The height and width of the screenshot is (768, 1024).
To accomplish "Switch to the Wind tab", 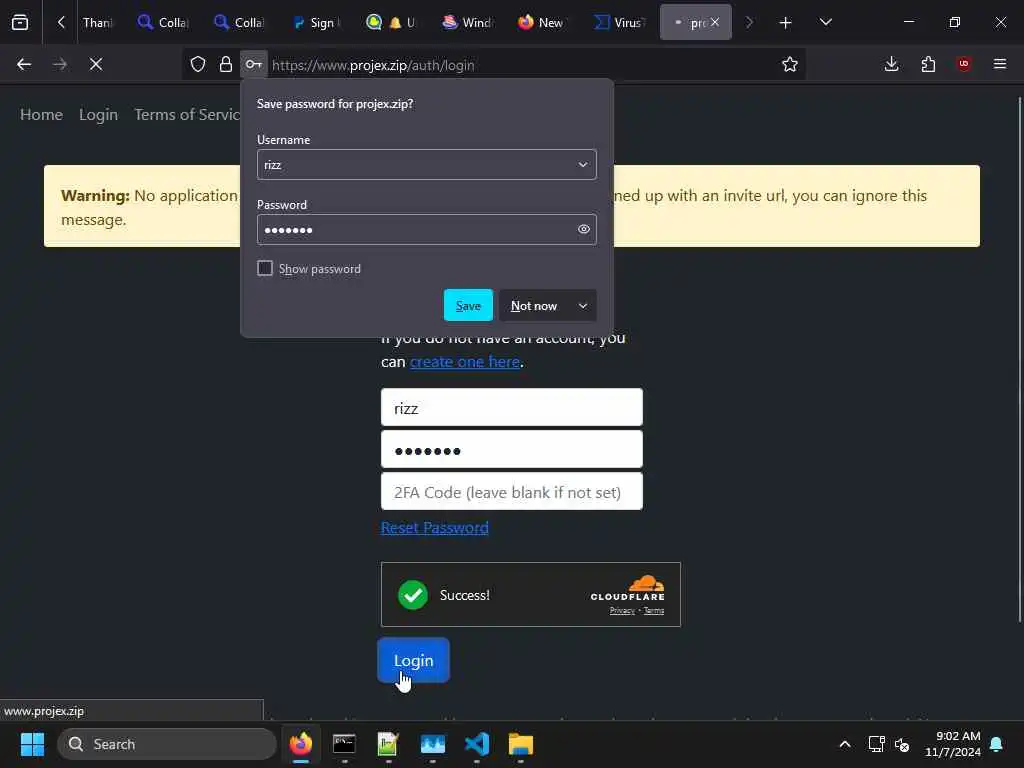I will tap(467, 22).
